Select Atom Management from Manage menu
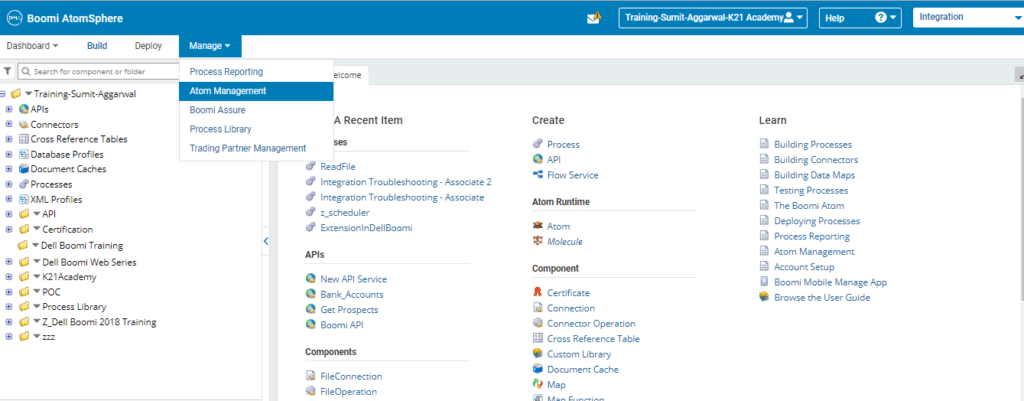Image resolution: width=1024 pixels, height=401 pixels. pos(256,91)
